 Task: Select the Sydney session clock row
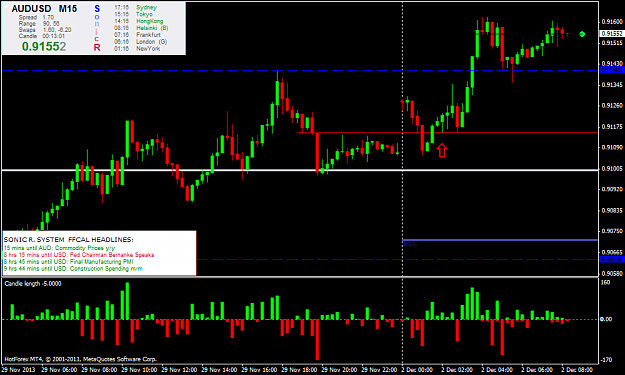[136, 8]
